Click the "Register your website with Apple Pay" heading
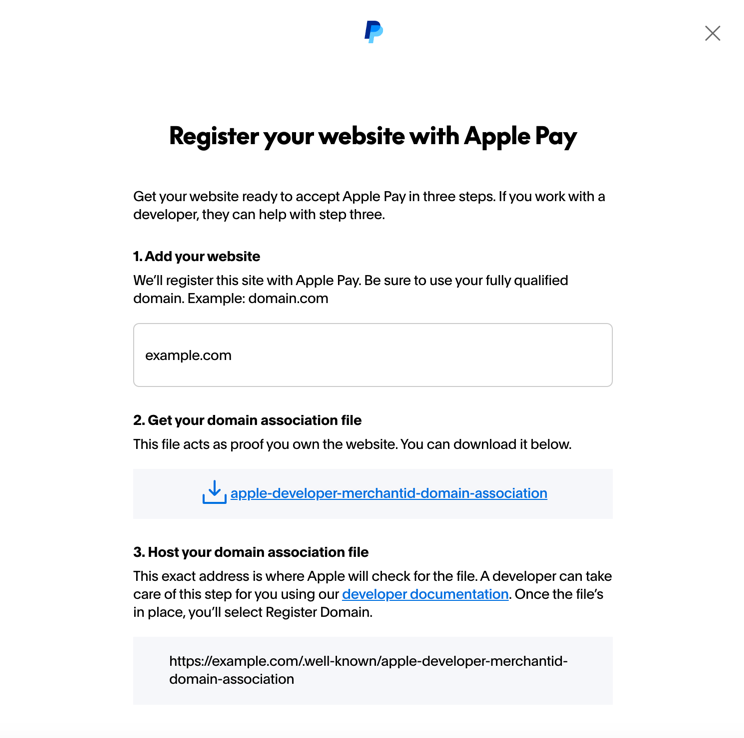The image size is (744, 738). pos(372,136)
